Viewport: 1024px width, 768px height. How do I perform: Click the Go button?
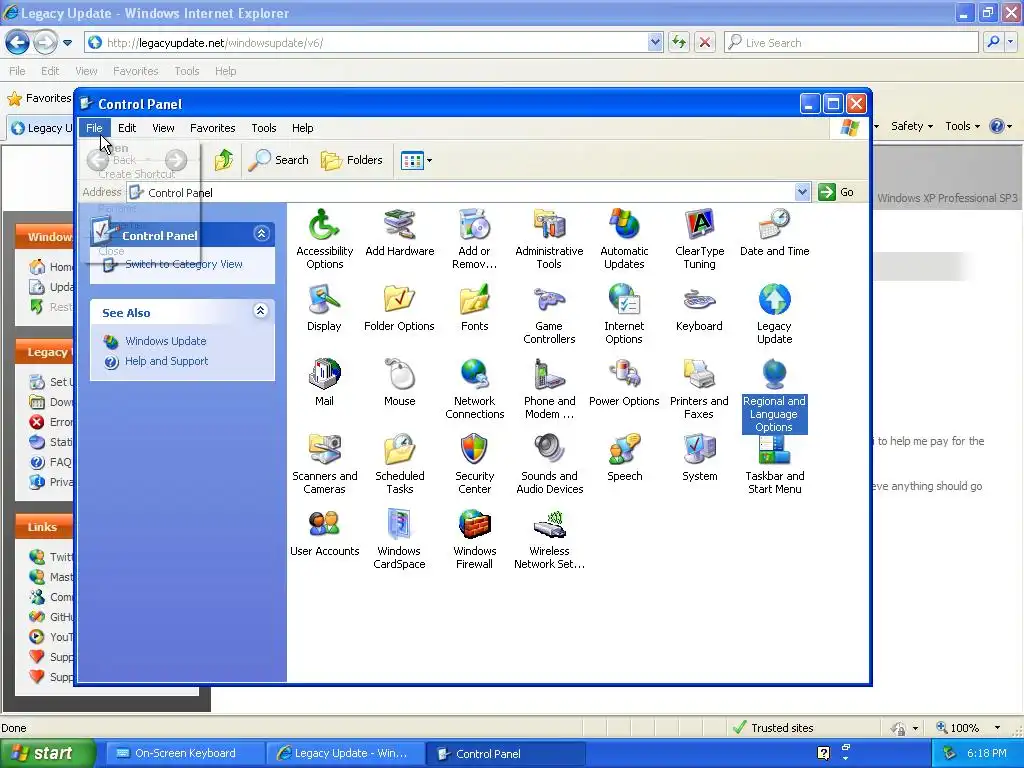tap(836, 192)
